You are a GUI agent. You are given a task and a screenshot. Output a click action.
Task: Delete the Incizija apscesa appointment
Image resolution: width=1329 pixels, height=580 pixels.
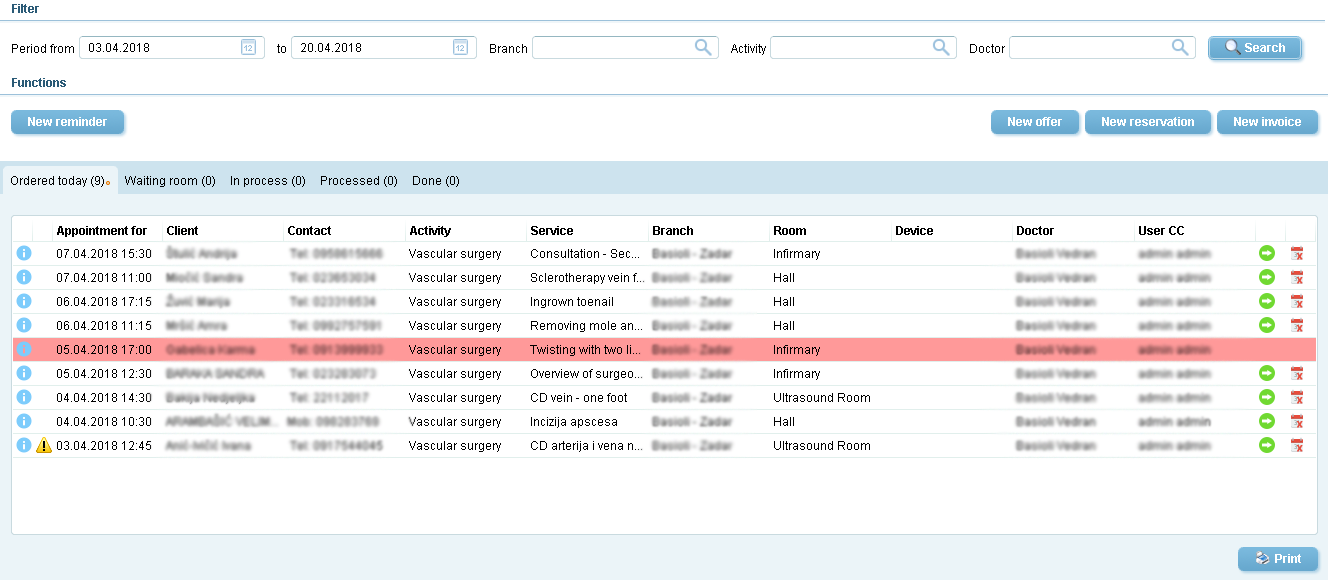pos(1297,422)
